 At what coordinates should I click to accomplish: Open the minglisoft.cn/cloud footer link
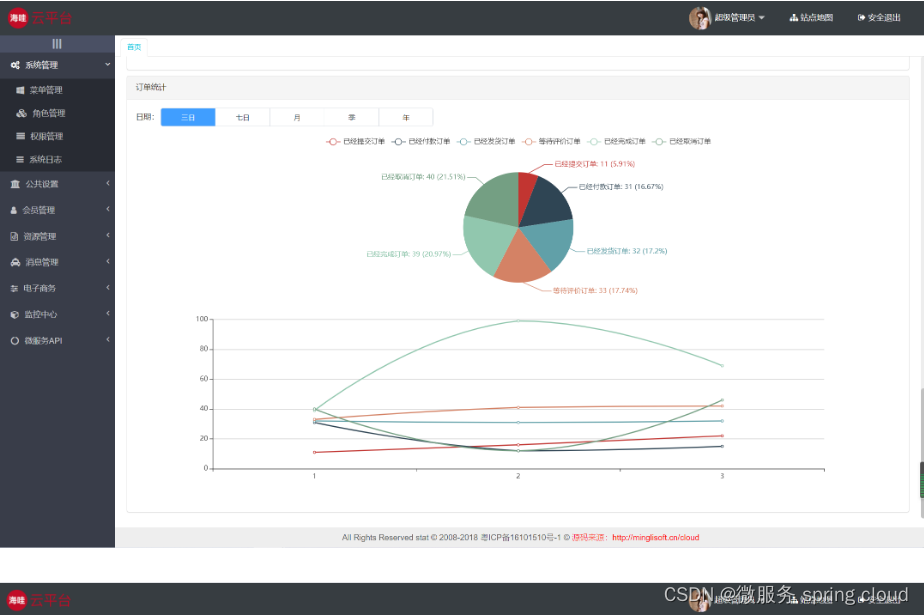click(655, 537)
